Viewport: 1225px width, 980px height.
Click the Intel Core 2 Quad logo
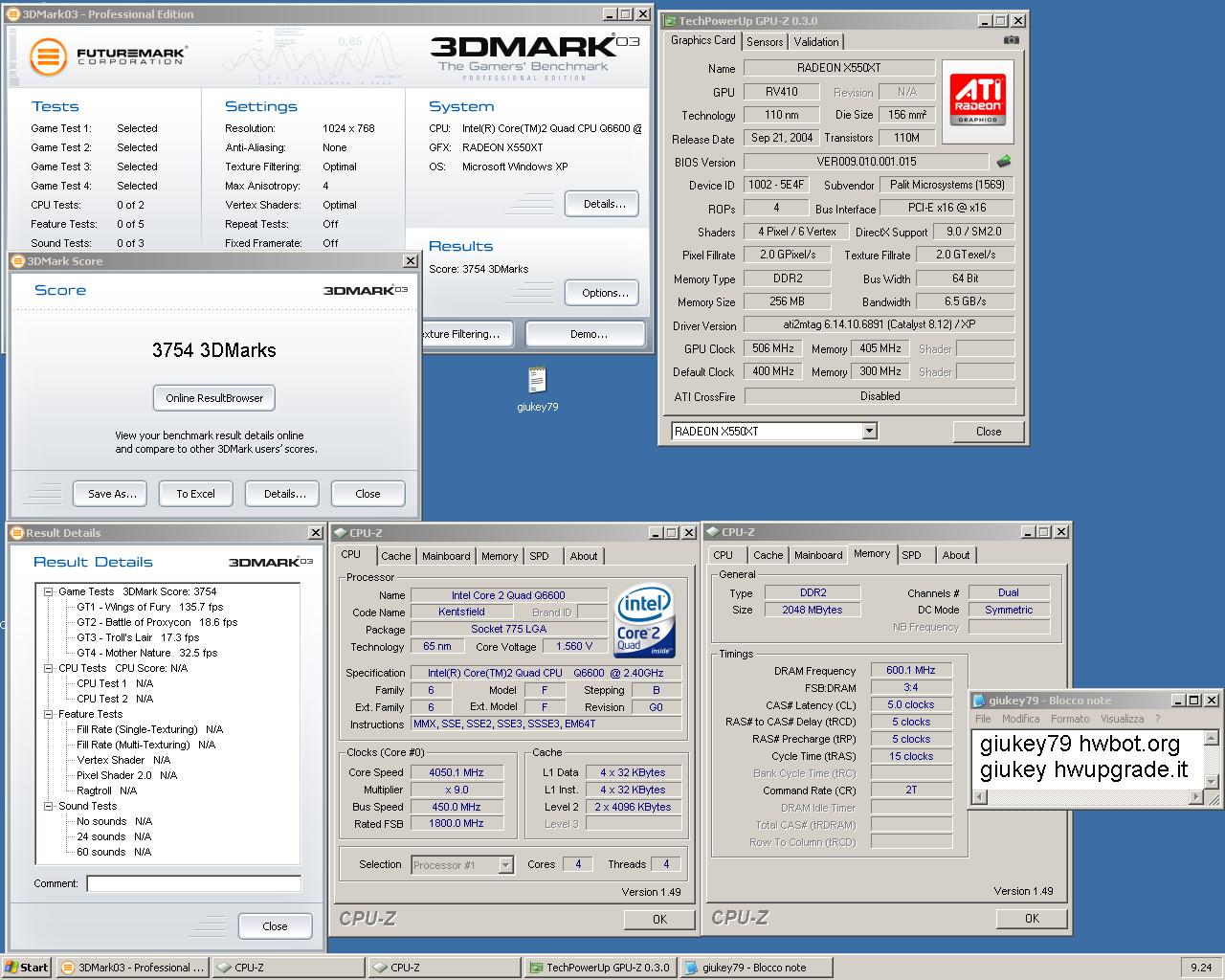[644, 621]
